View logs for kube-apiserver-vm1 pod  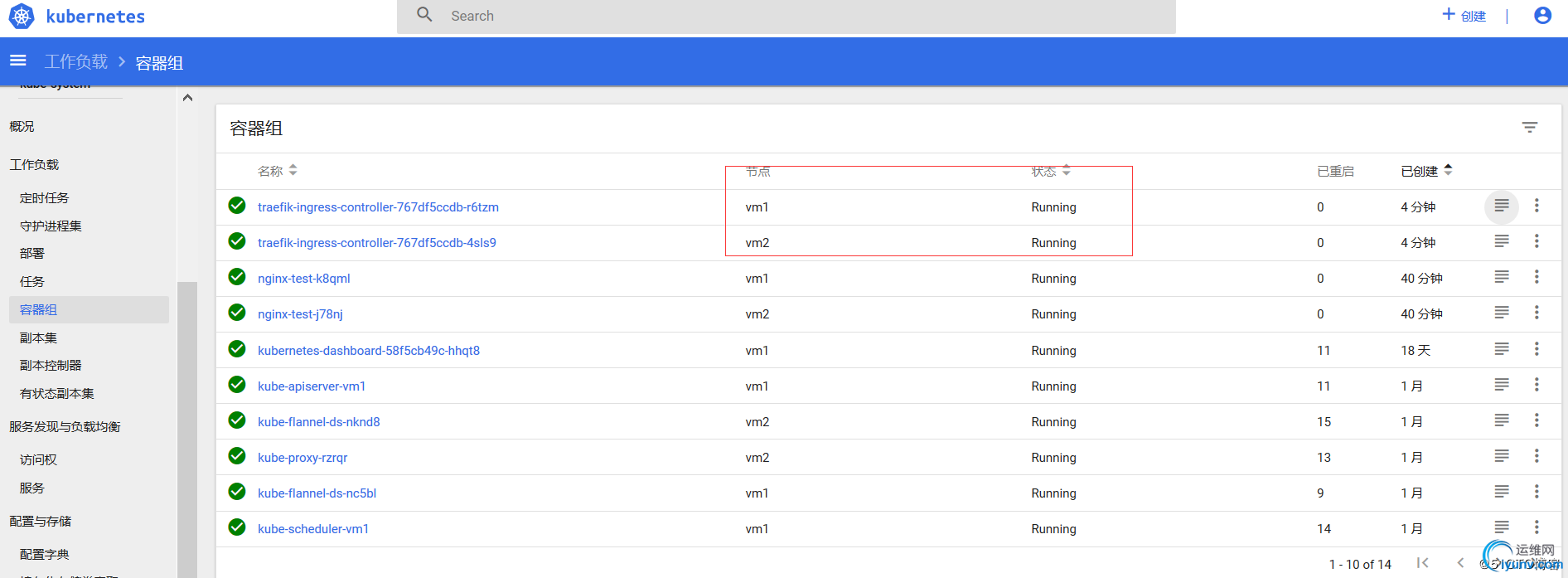coord(1502,385)
